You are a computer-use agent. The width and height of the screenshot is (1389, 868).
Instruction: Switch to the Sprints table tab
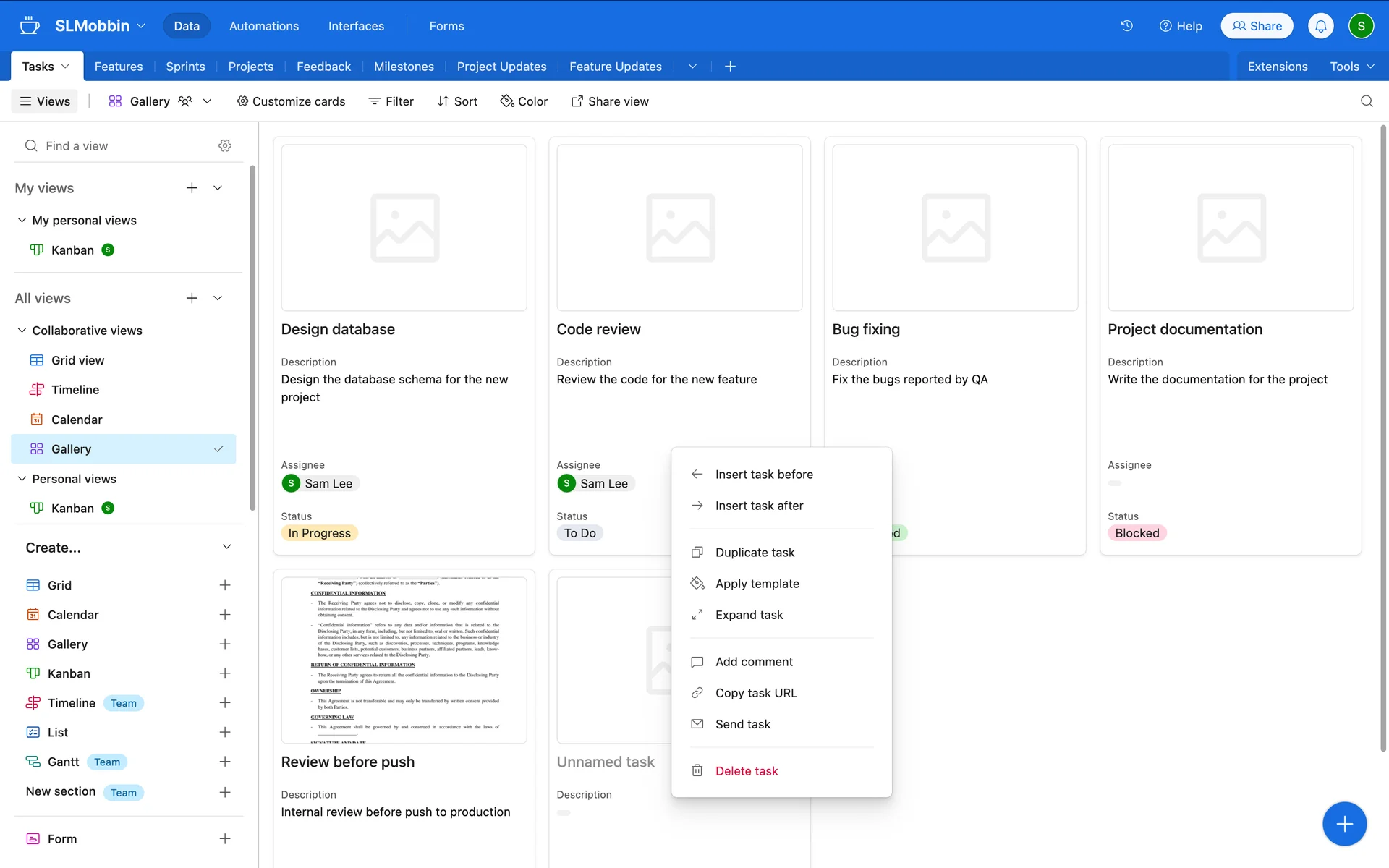[185, 67]
